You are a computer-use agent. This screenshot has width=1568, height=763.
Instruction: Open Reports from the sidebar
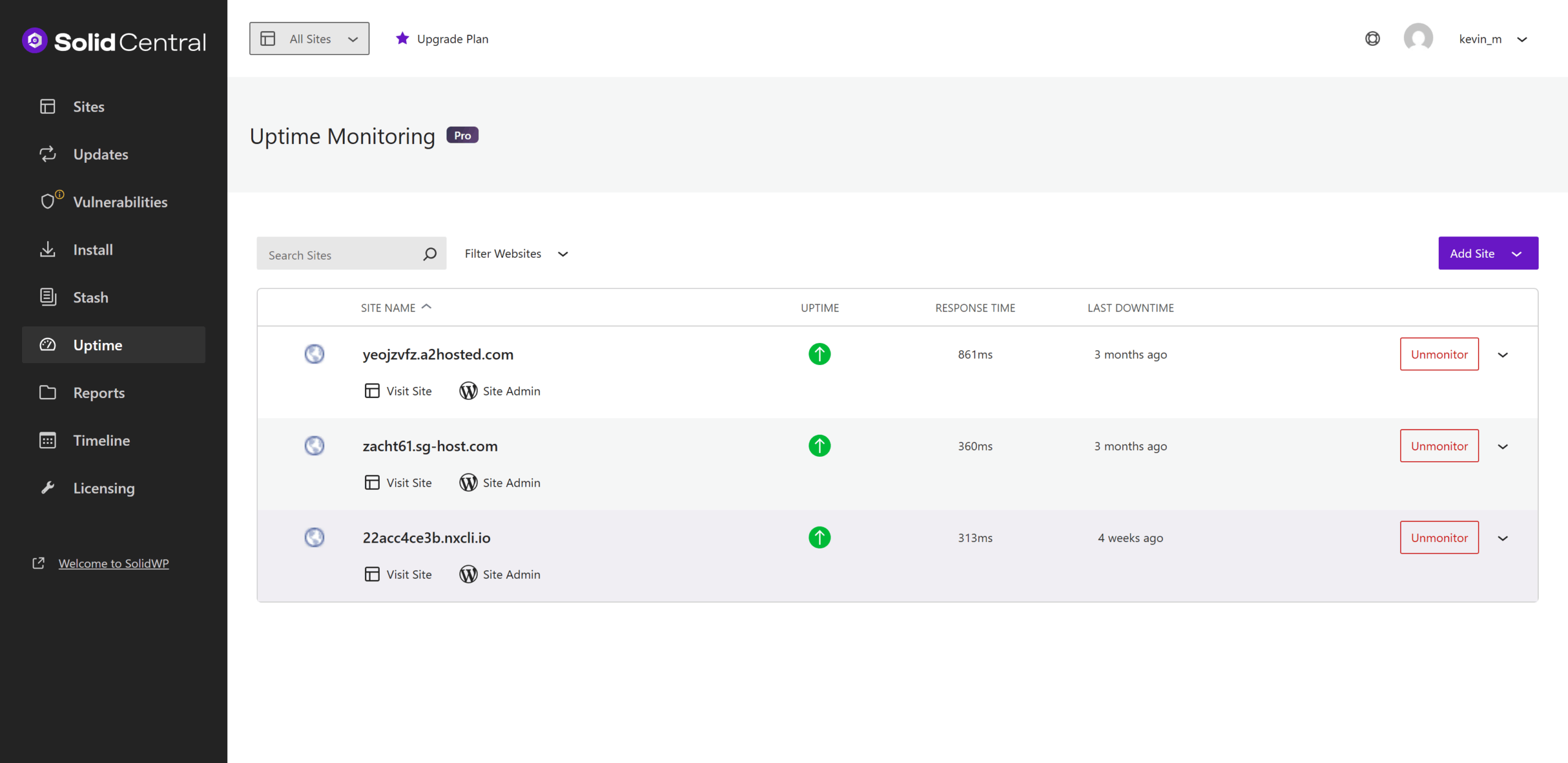99,393
